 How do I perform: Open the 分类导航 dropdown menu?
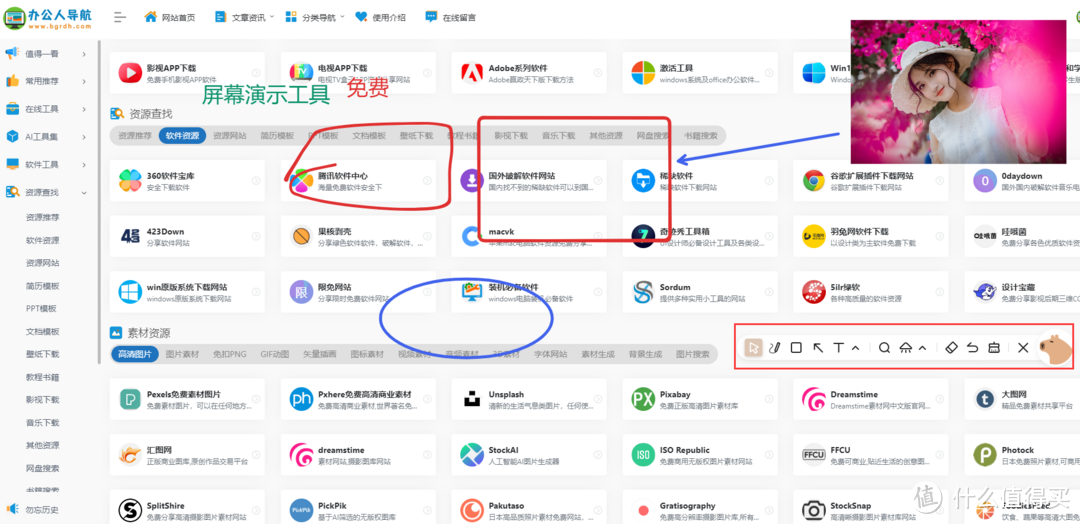pyautogui.click(x=315, y=17)
